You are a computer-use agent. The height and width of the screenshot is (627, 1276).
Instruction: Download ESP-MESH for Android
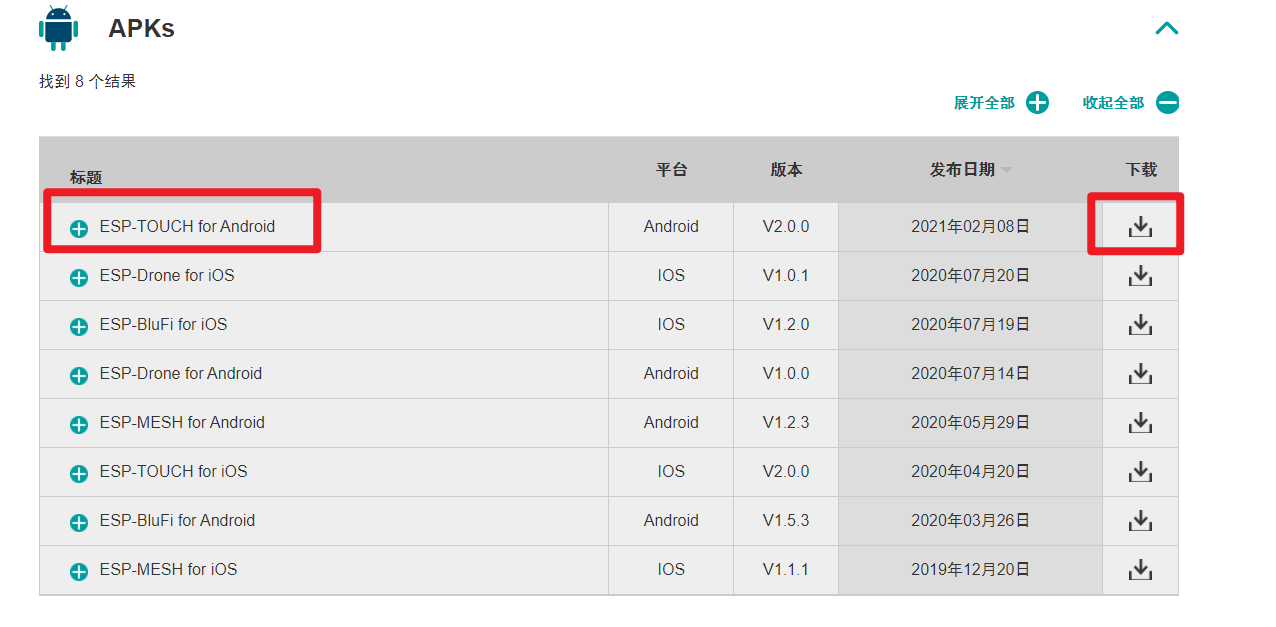[1140, 422]
